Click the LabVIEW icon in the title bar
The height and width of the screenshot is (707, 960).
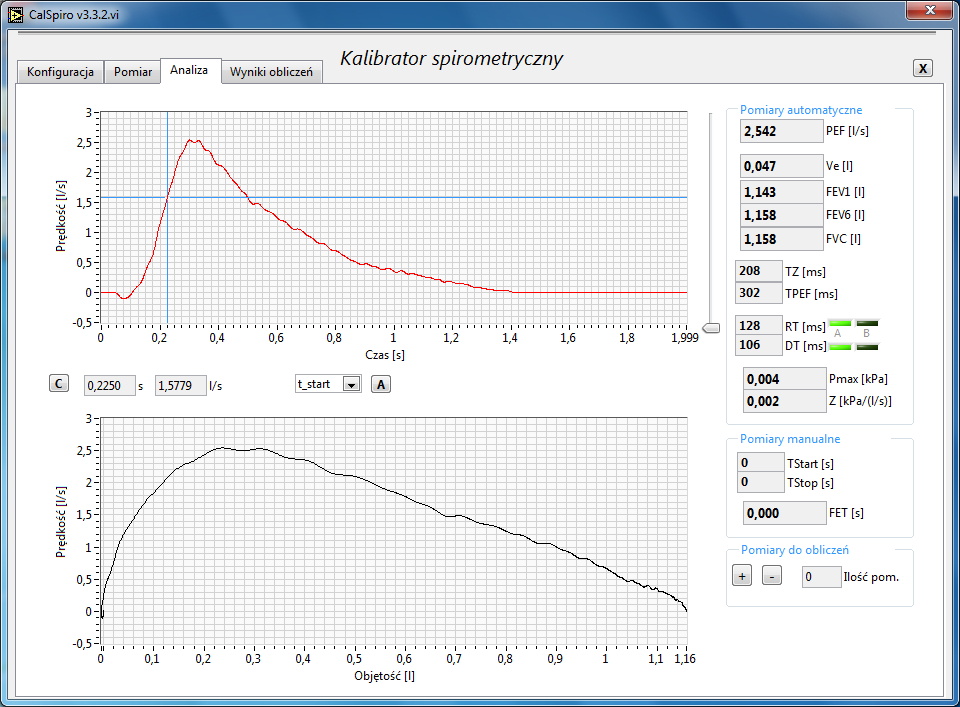15,15
